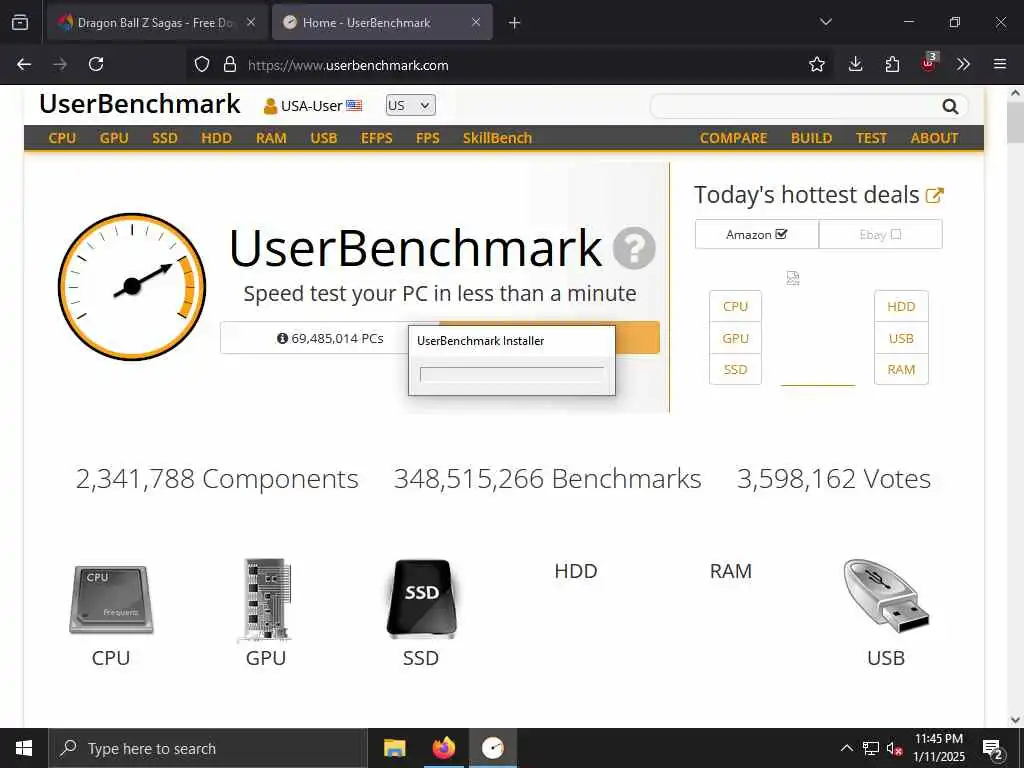The width and height of the screenshot is (1024, 768).
Task: Open the Windows Start menu
Action: pyautogui.click(x=24, y=748)
